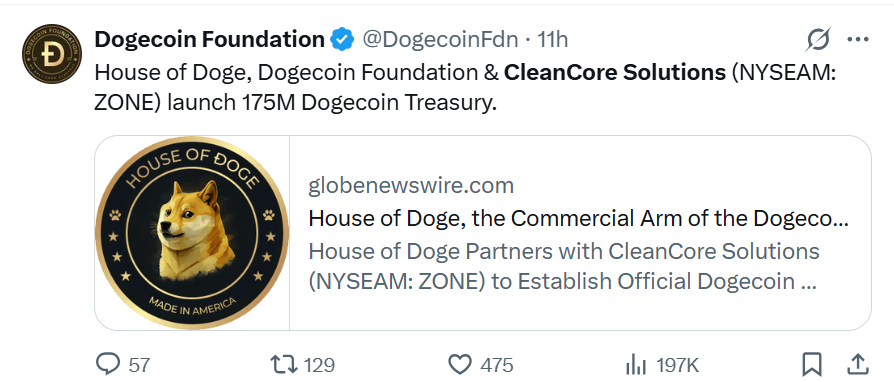Open the three-dot more options menu

coord(858,39)
